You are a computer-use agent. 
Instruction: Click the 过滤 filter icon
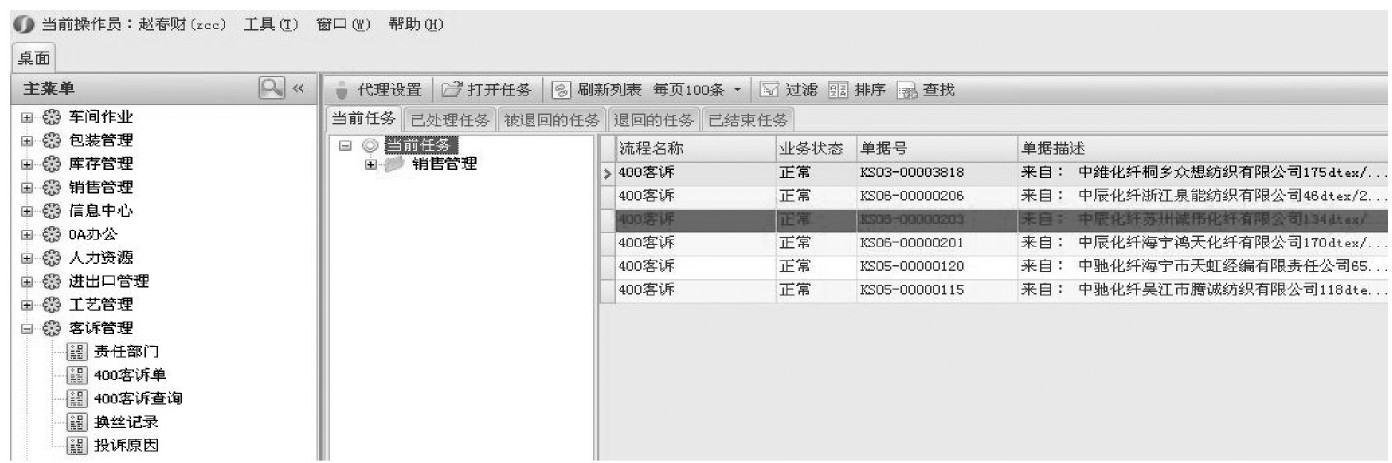(x=768, y=90)
